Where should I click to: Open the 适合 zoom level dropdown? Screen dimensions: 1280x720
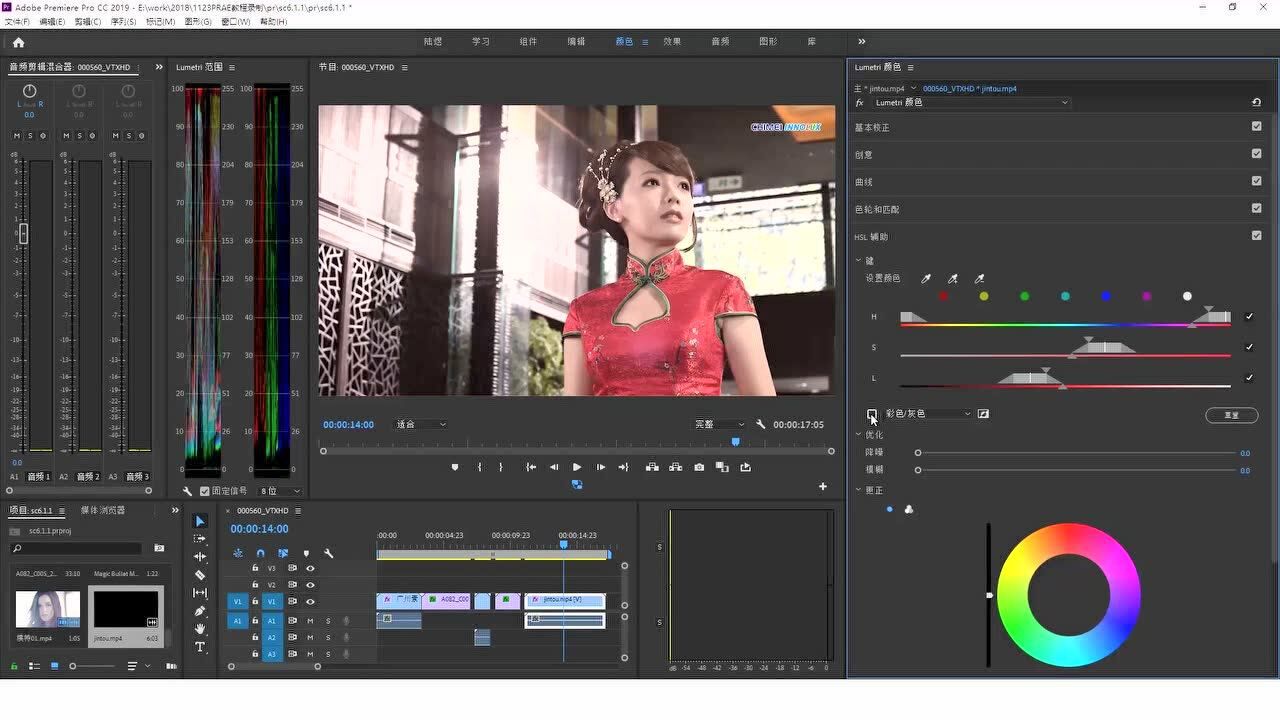pyautogui.click(x=421, y=425)
